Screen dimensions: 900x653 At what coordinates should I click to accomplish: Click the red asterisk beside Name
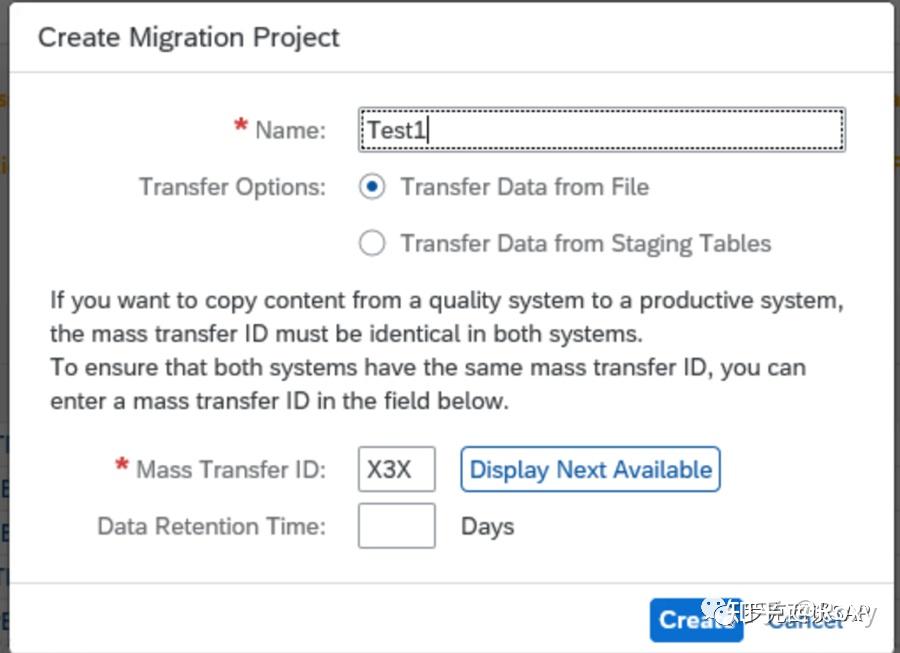[240, 127]
